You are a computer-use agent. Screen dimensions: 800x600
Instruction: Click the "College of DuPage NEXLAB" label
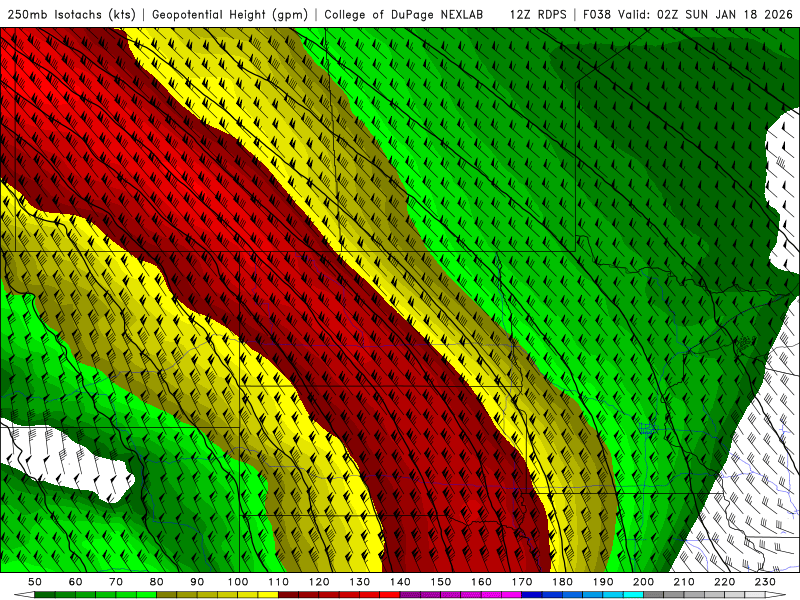click(x=404, y=15)
